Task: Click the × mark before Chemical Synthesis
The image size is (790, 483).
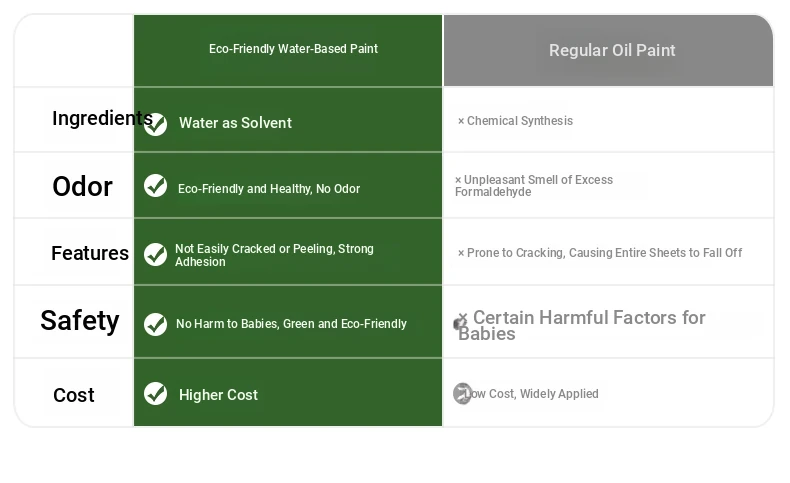Action: tap(460, 121)
